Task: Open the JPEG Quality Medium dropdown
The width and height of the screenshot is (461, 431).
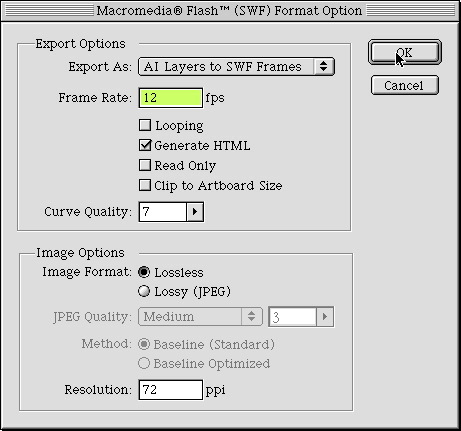Action: tap(200, 317)
